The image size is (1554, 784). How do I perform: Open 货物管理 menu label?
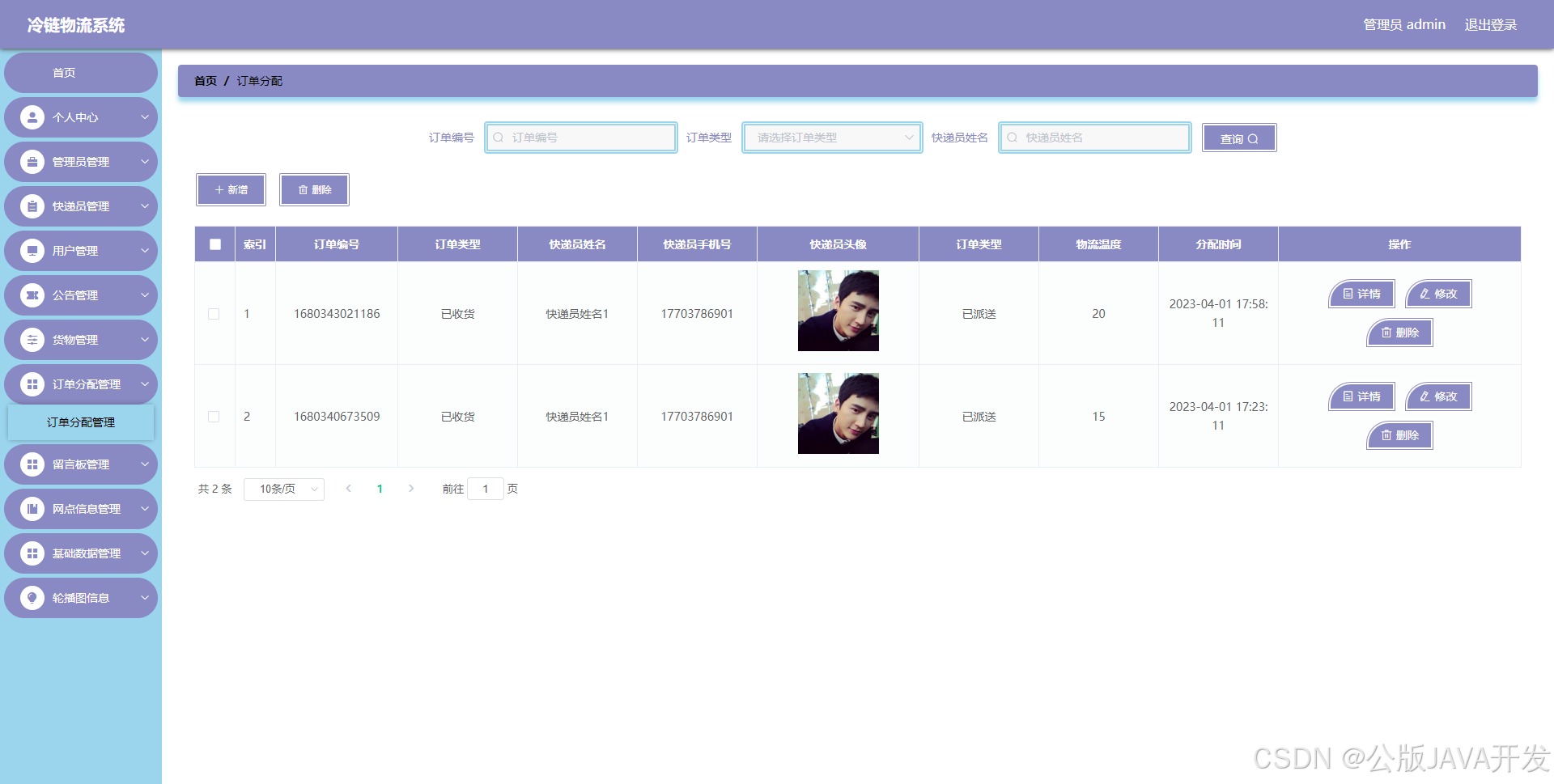click(75, 340)
